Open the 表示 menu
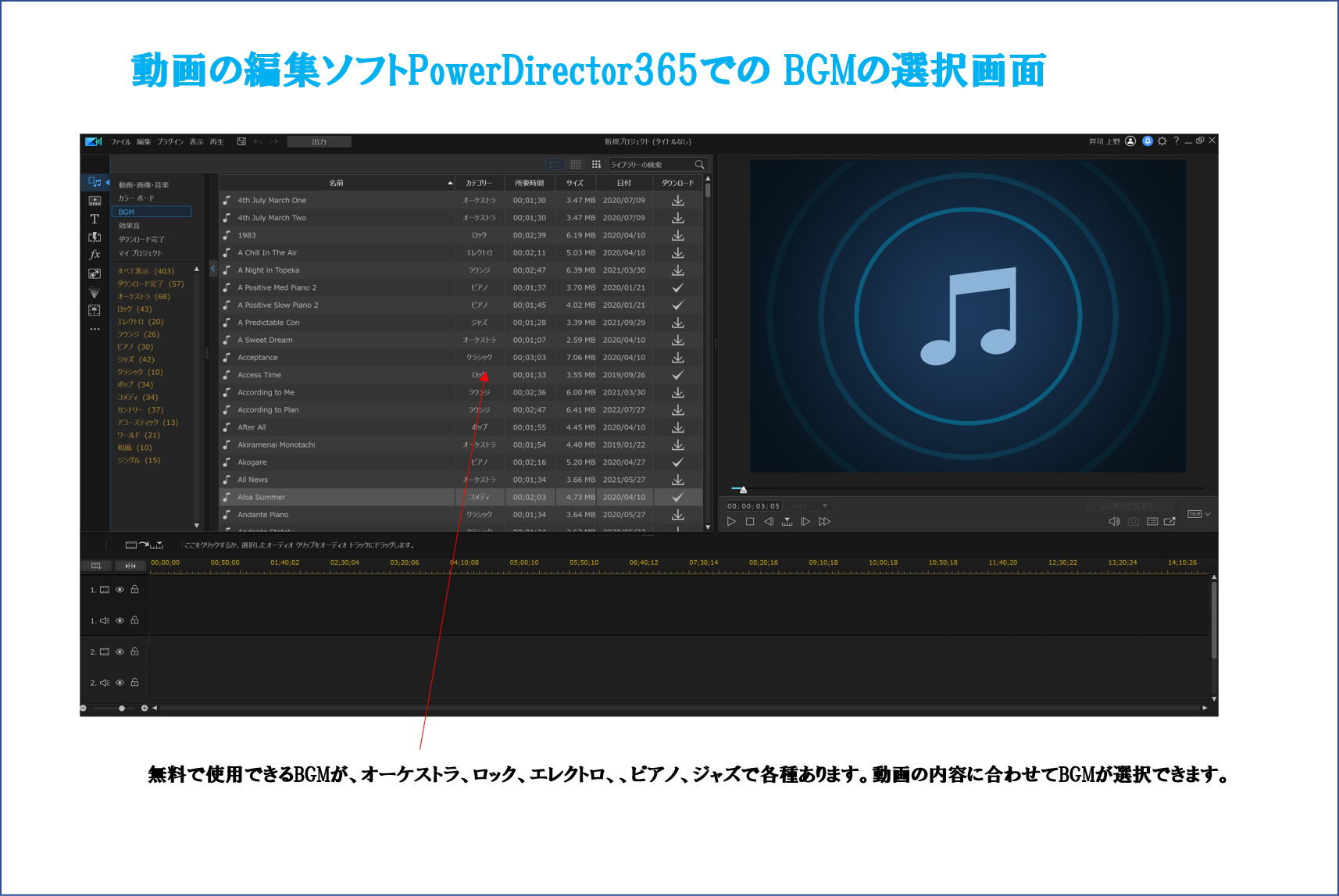Image resolution: width=1339 pixels, height=896 pixels. pyautogui.click(x=196, y=141)
